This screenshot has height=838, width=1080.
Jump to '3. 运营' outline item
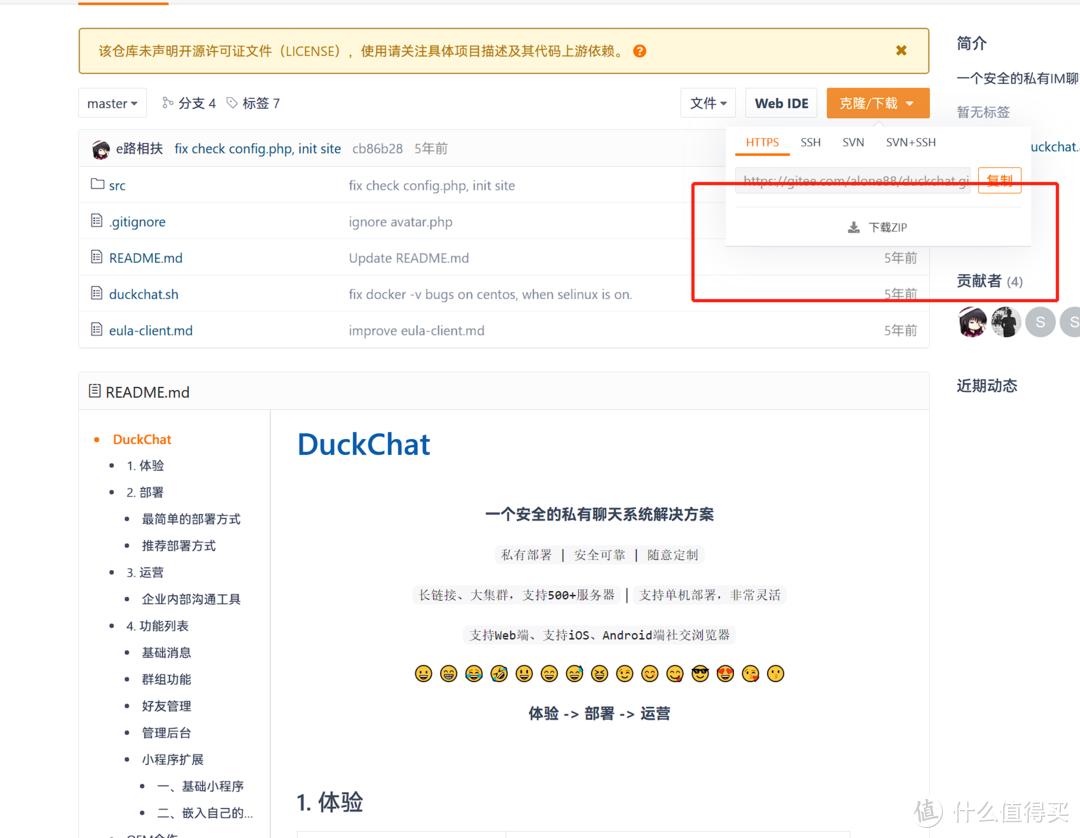[x=145, y=573]
